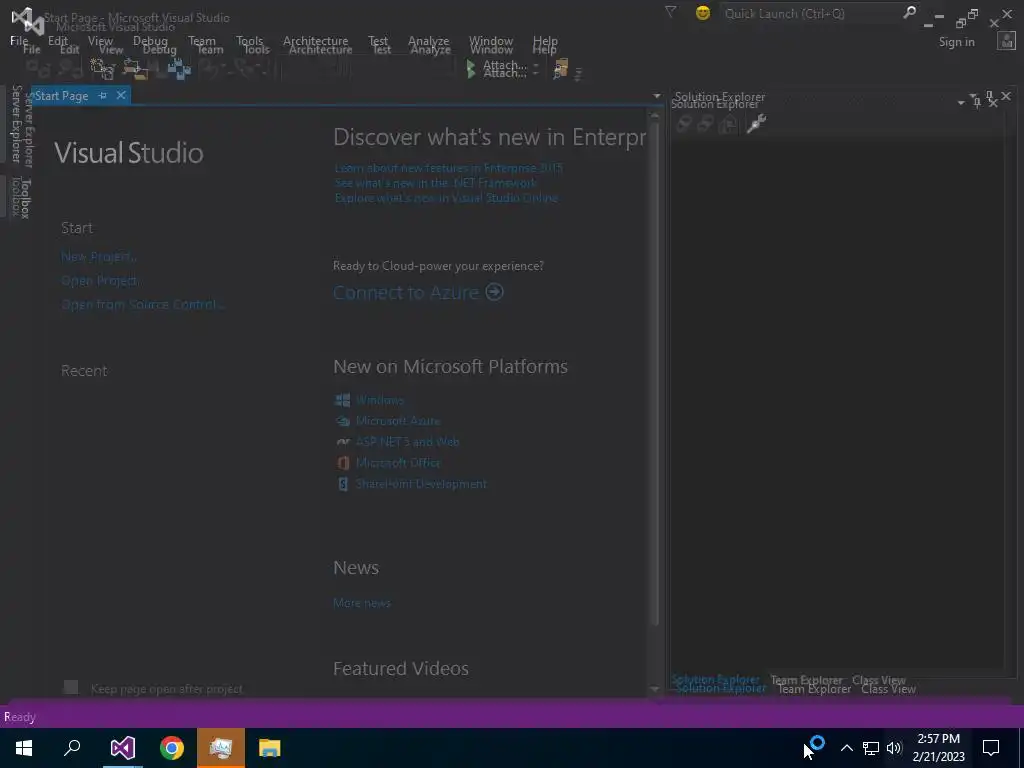Click the Windows logo icon under Platforms

pyautogui.click(x=342, y=400)
